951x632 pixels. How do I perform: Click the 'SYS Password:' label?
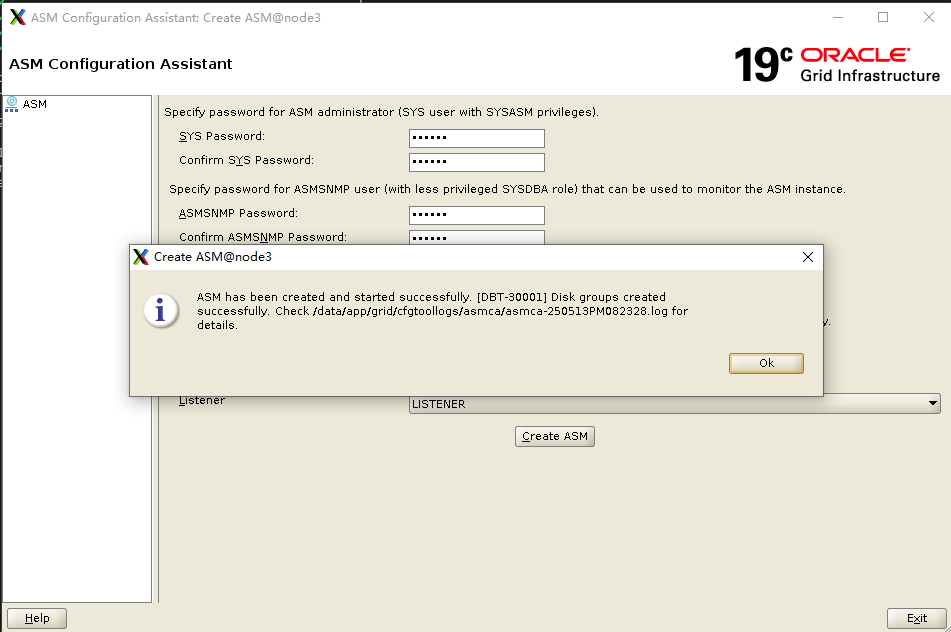point(222,136)
